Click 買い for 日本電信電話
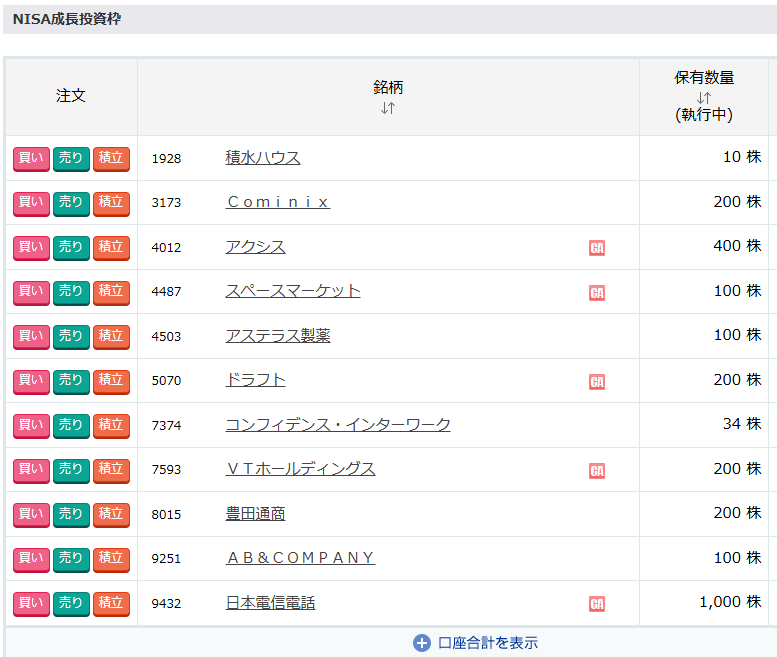Screen dimensions: 777x657 [x=31, y=604]
